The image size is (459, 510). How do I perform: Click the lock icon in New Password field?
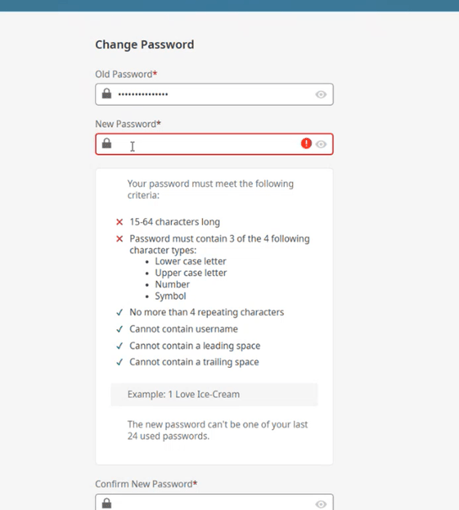[x=107, y=143]
